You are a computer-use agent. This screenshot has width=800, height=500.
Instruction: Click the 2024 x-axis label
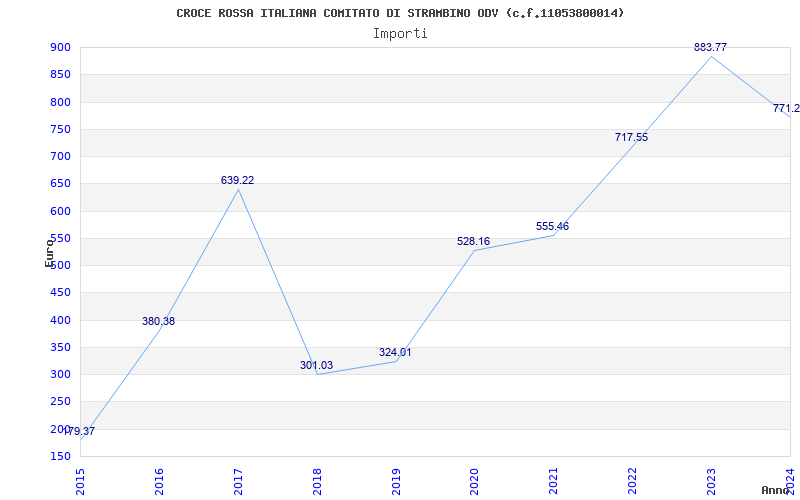click(790, 482)
